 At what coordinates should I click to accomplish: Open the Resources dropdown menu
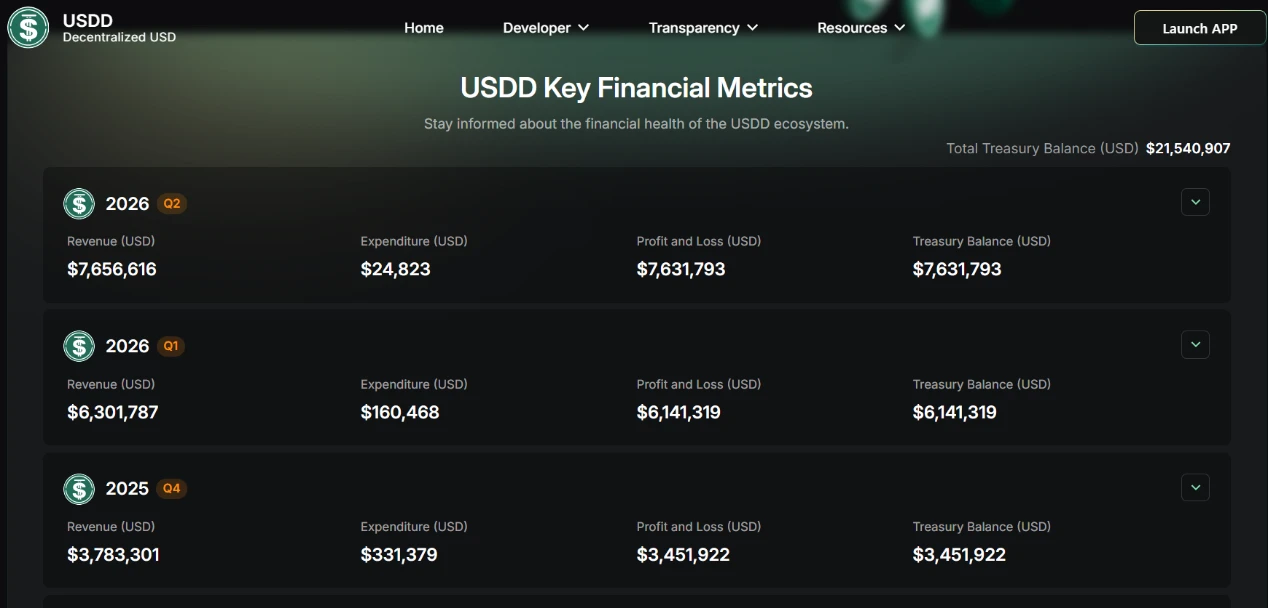[861, 28]
